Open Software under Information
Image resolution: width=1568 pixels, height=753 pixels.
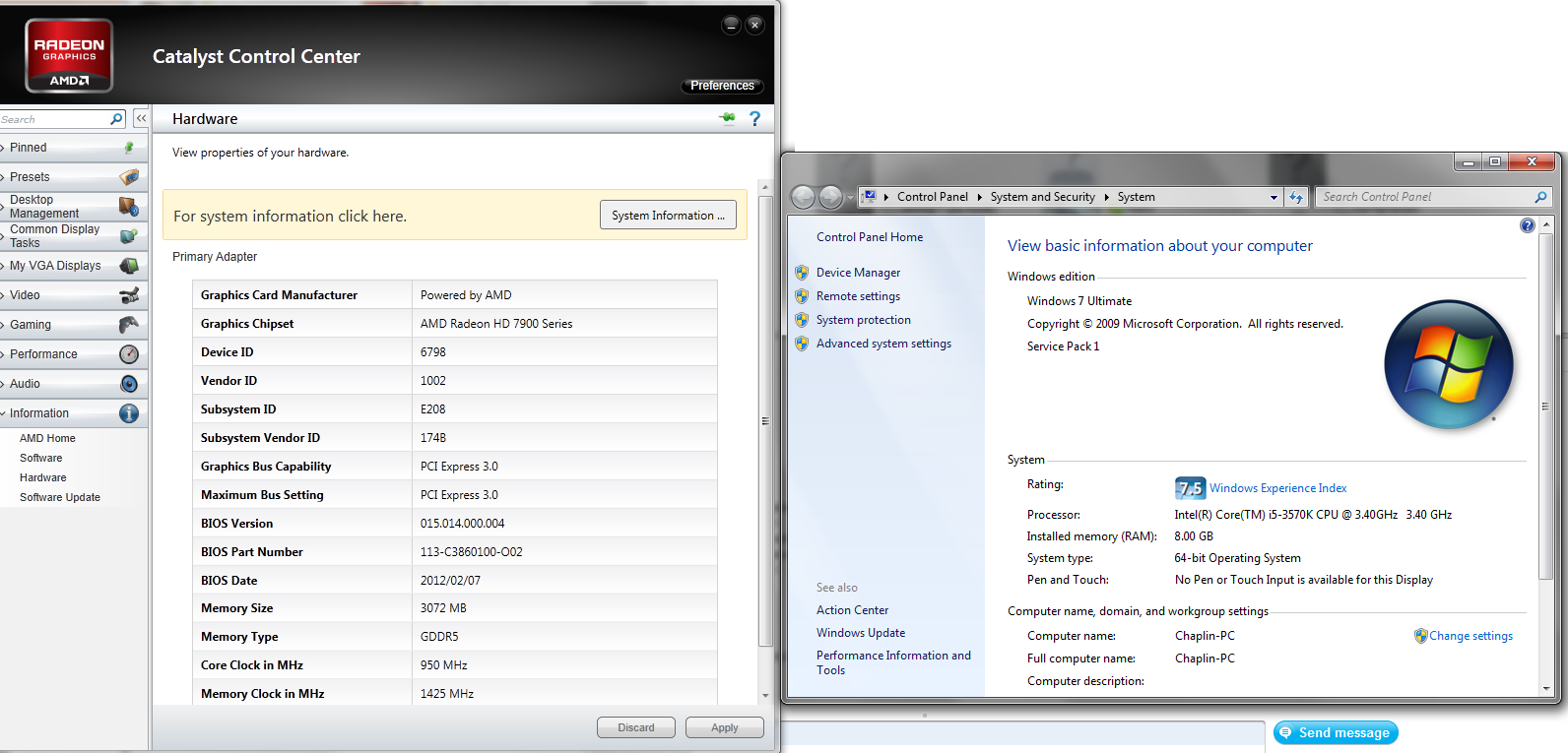tap(40, 458)
